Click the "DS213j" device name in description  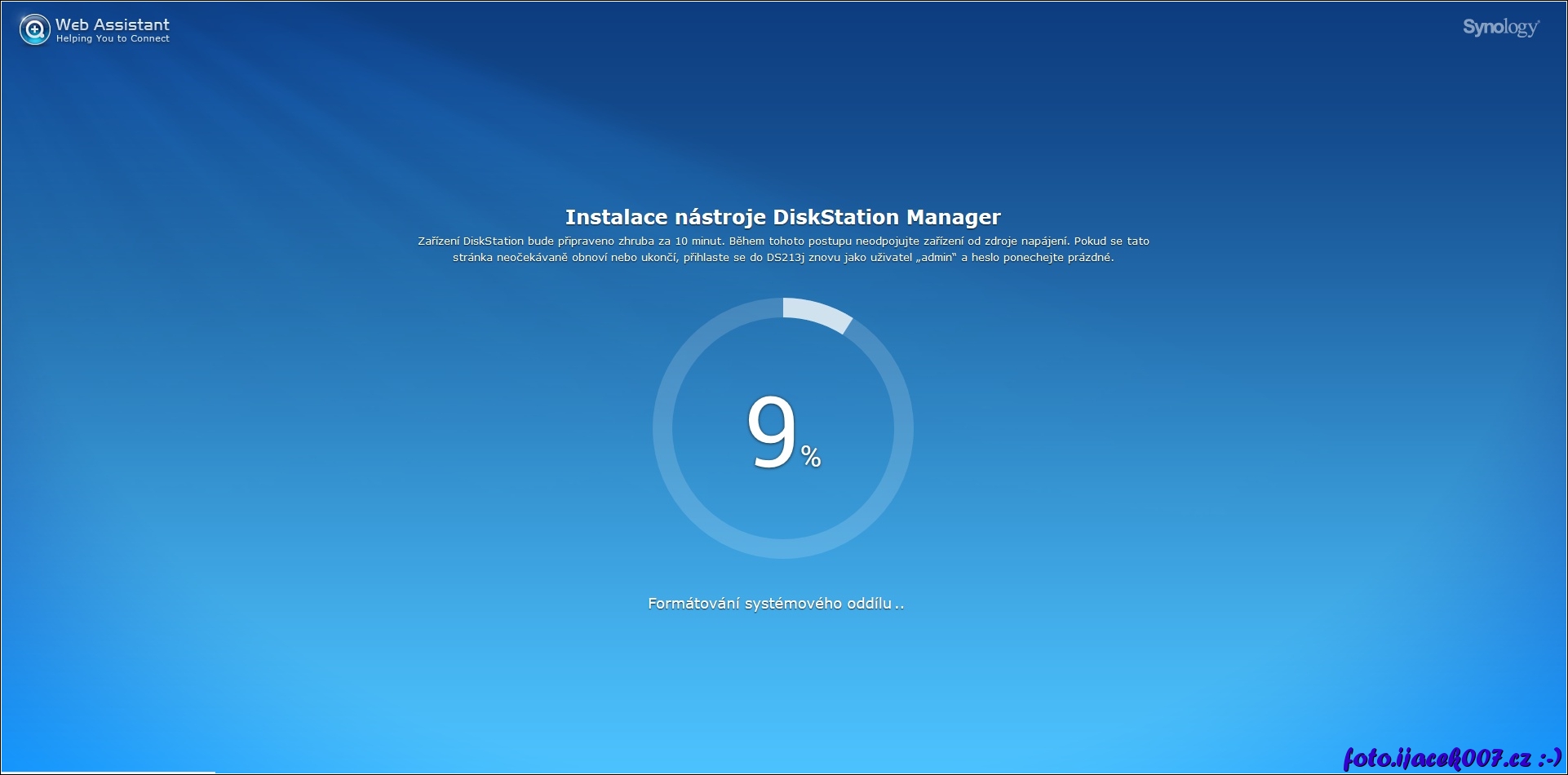click(785, 258)
